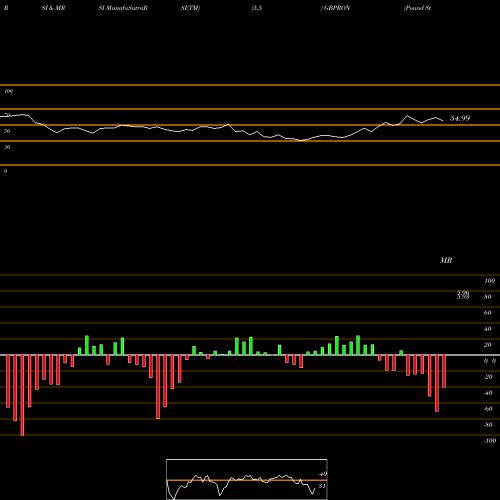Screen dimensions: 500x500
Task: Click the MR axis label -100
Action: point(490,441)
